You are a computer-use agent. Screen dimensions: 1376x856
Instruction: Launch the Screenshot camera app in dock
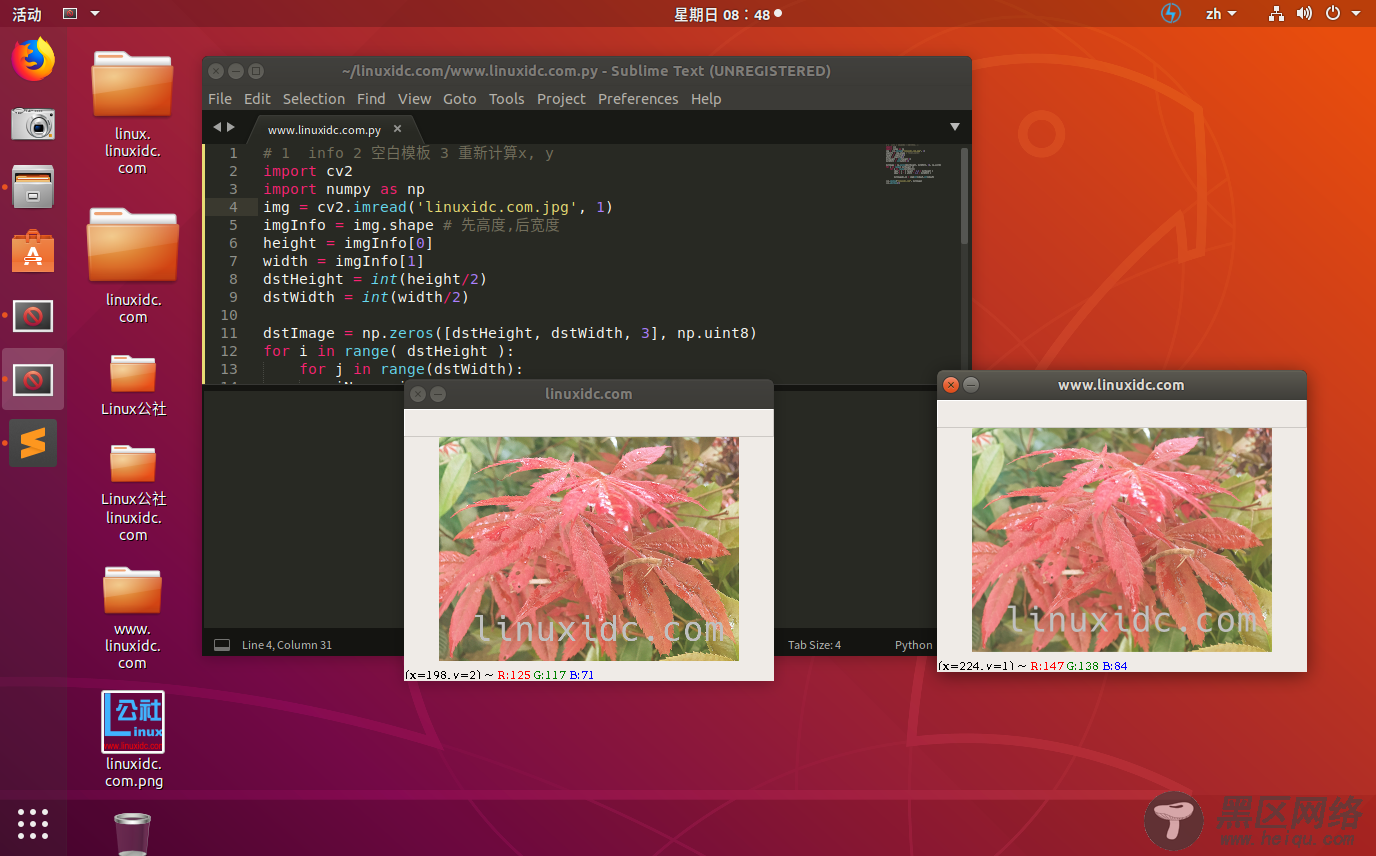[33, 123]
